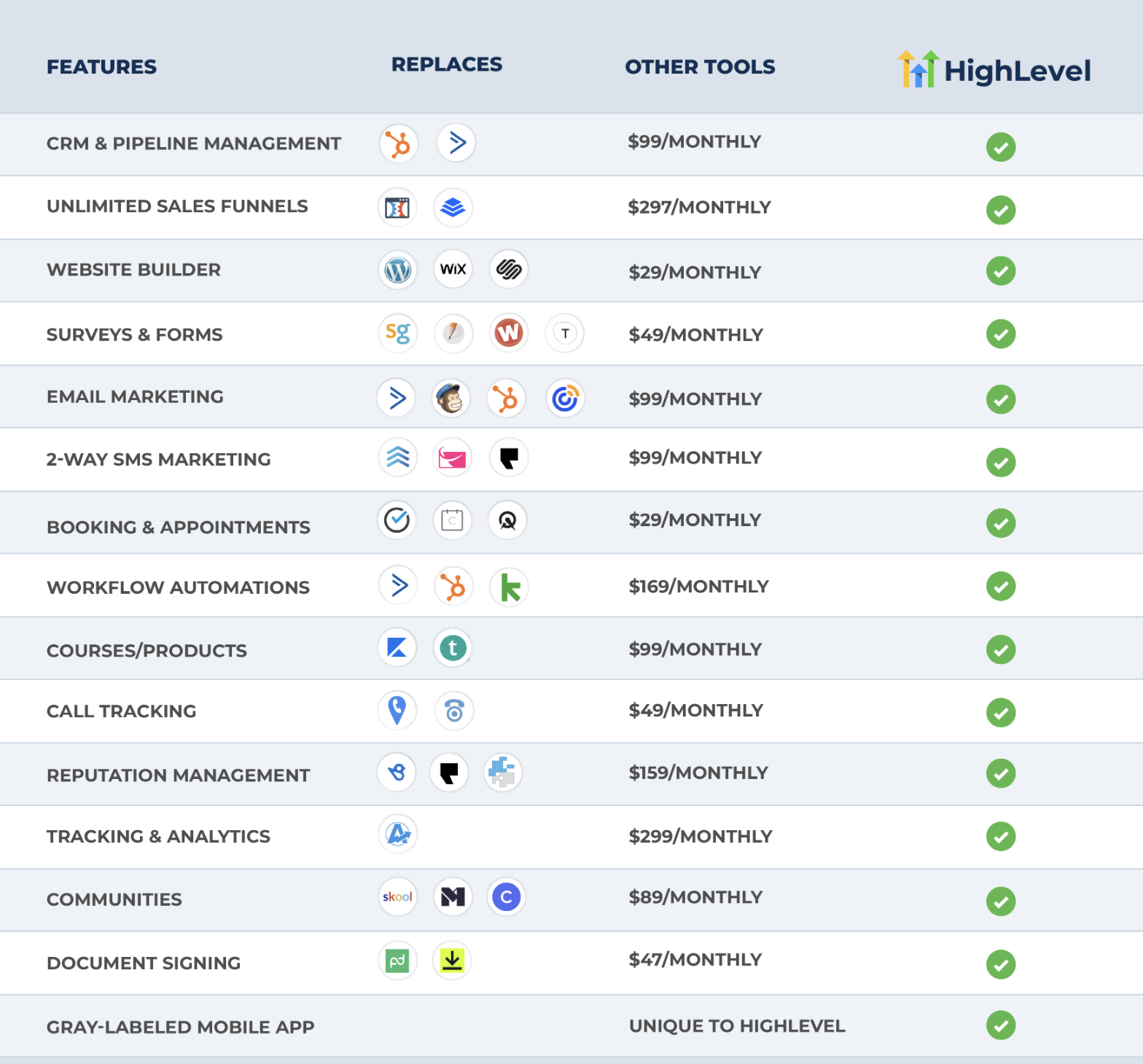
Task: Click green checkmark for Email Marketing
Action: (1001, 399)
